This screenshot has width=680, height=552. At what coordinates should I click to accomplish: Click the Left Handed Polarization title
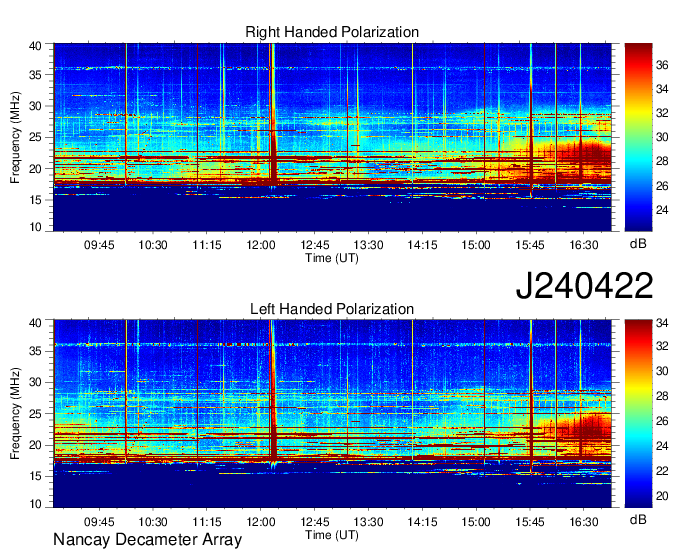click(x=332, y=309)
